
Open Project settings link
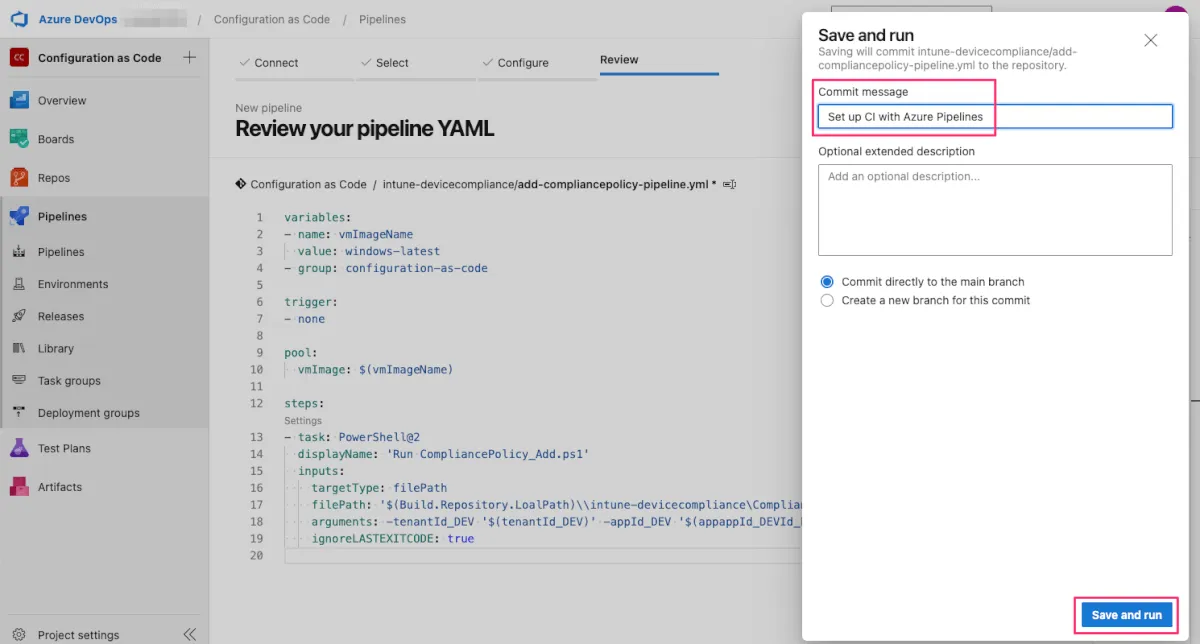tap(78, 635)
